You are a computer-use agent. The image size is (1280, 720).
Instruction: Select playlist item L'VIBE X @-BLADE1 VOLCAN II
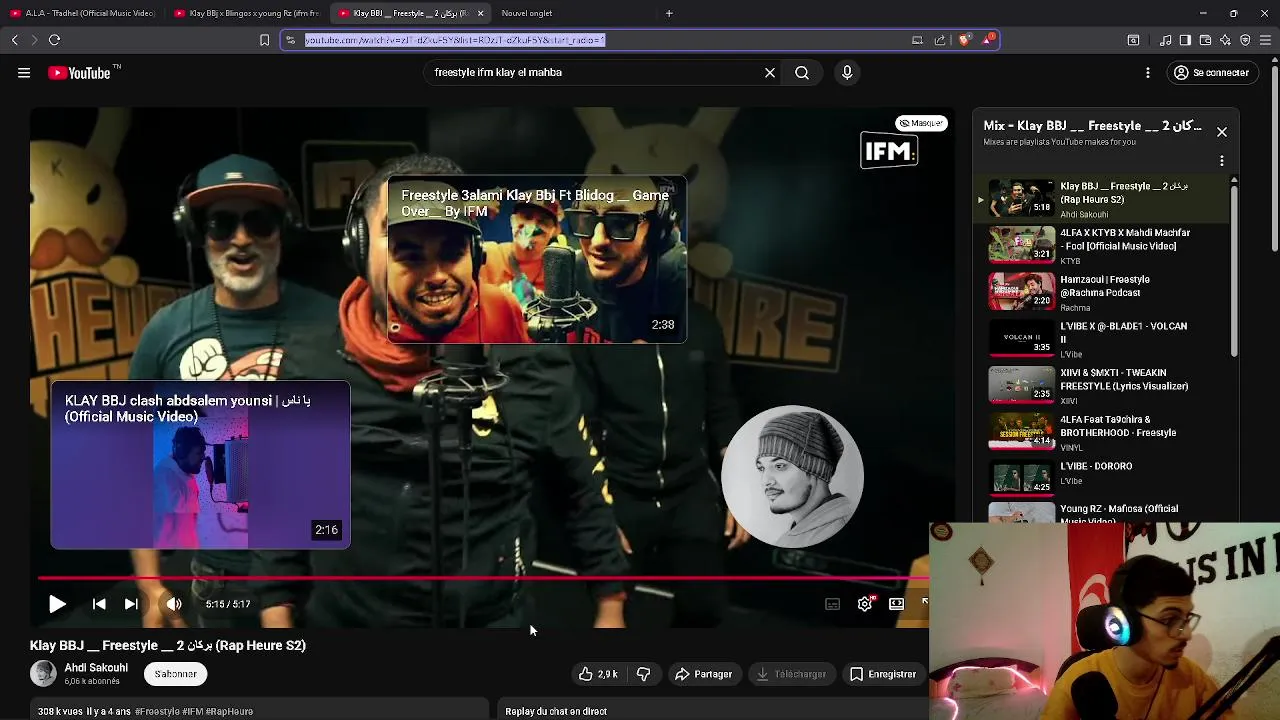coord(1100,339)
